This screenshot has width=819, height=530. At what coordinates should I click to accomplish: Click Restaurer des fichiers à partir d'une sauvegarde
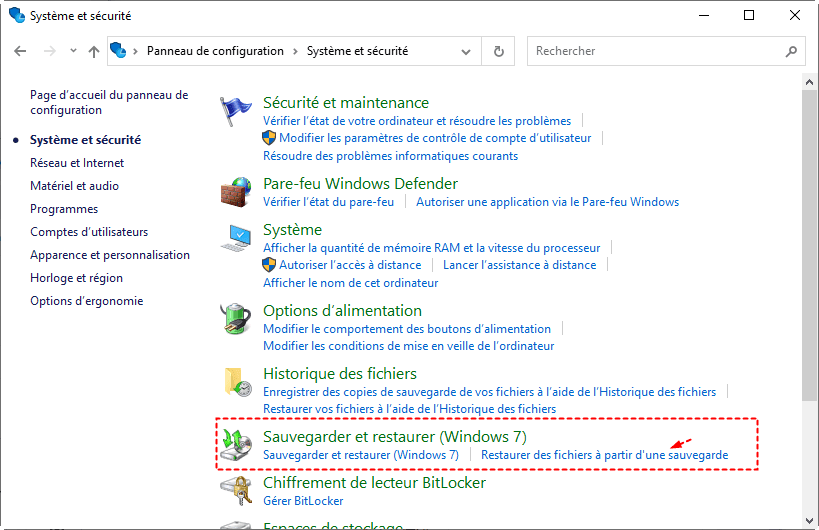604,455
